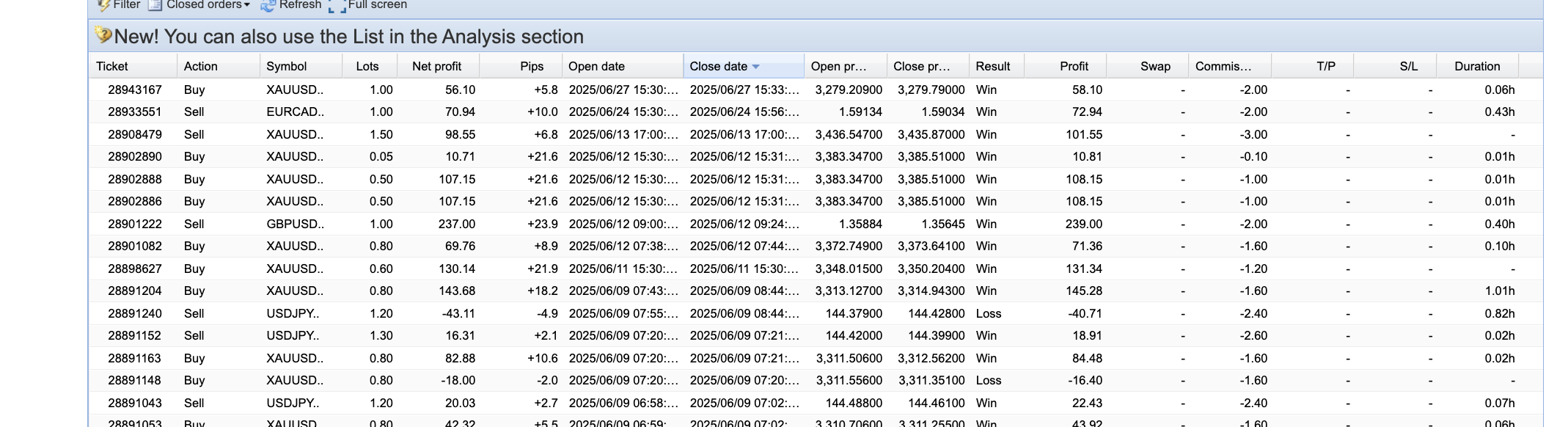Click the Refresh arrows icon
This screenshot has height=427, width=1568.
[x=268, y=6]
